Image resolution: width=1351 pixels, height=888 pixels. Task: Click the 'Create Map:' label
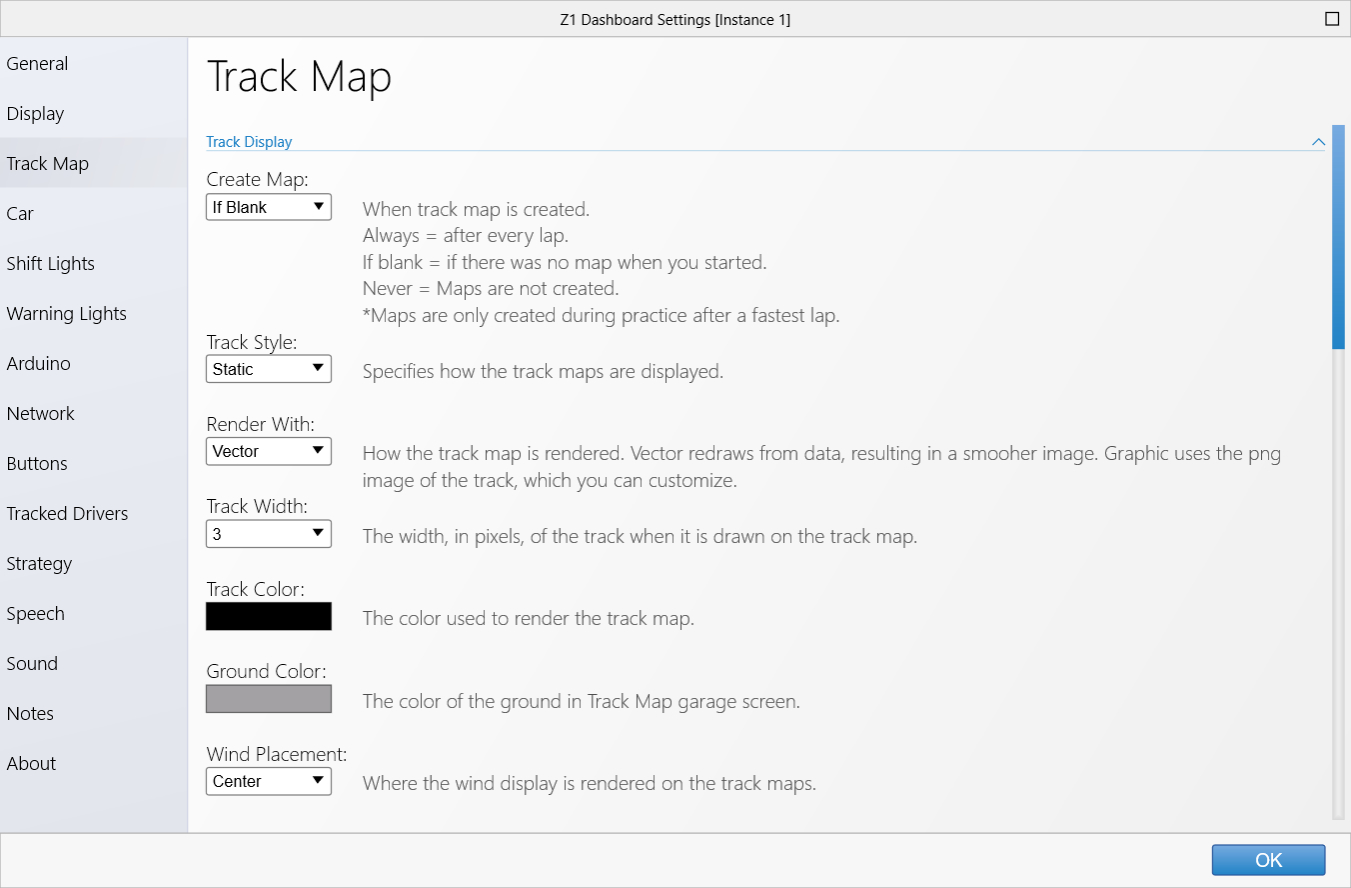coord(257,179)
